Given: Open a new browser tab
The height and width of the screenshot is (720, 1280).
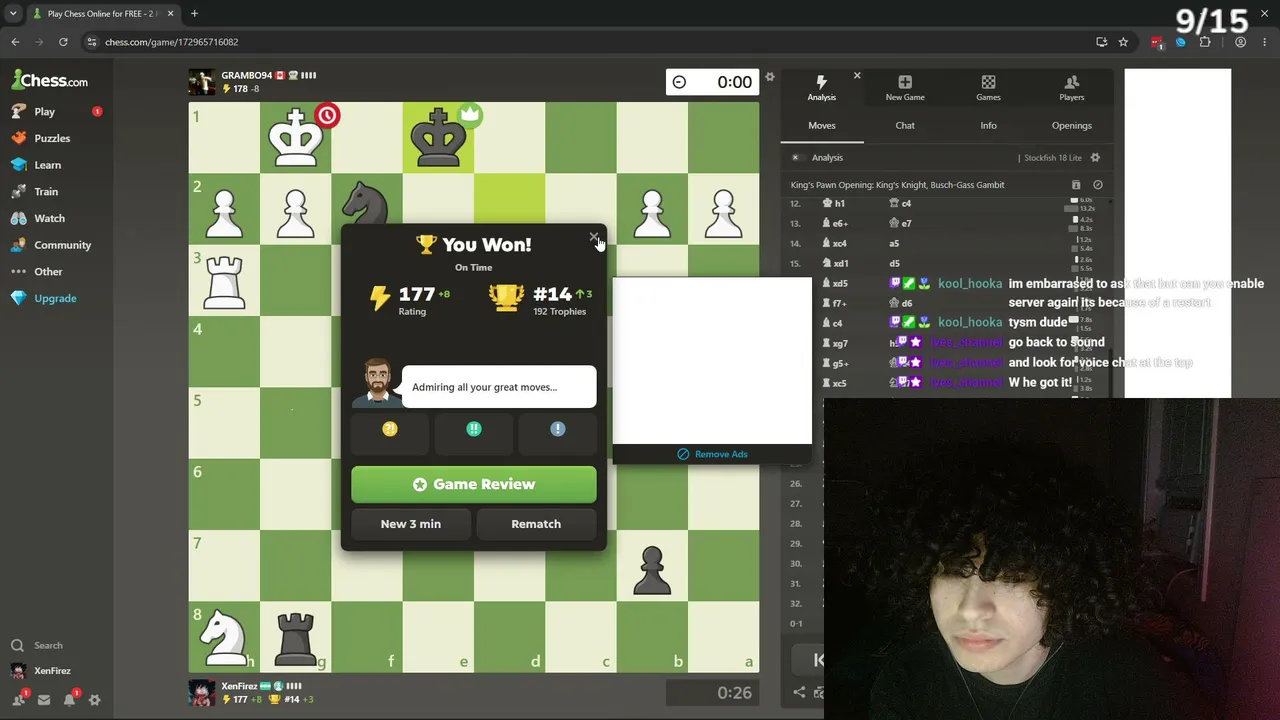Looking at the screenshot, I should click(194, 14).
